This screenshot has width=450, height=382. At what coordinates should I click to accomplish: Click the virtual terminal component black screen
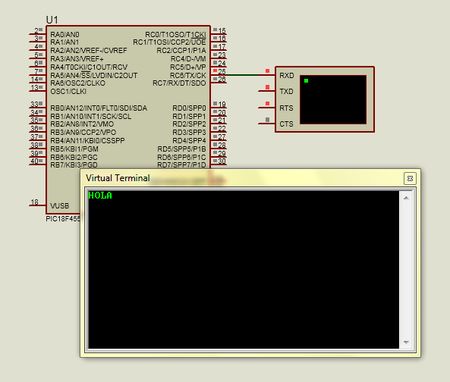click(x=333, y=99)
